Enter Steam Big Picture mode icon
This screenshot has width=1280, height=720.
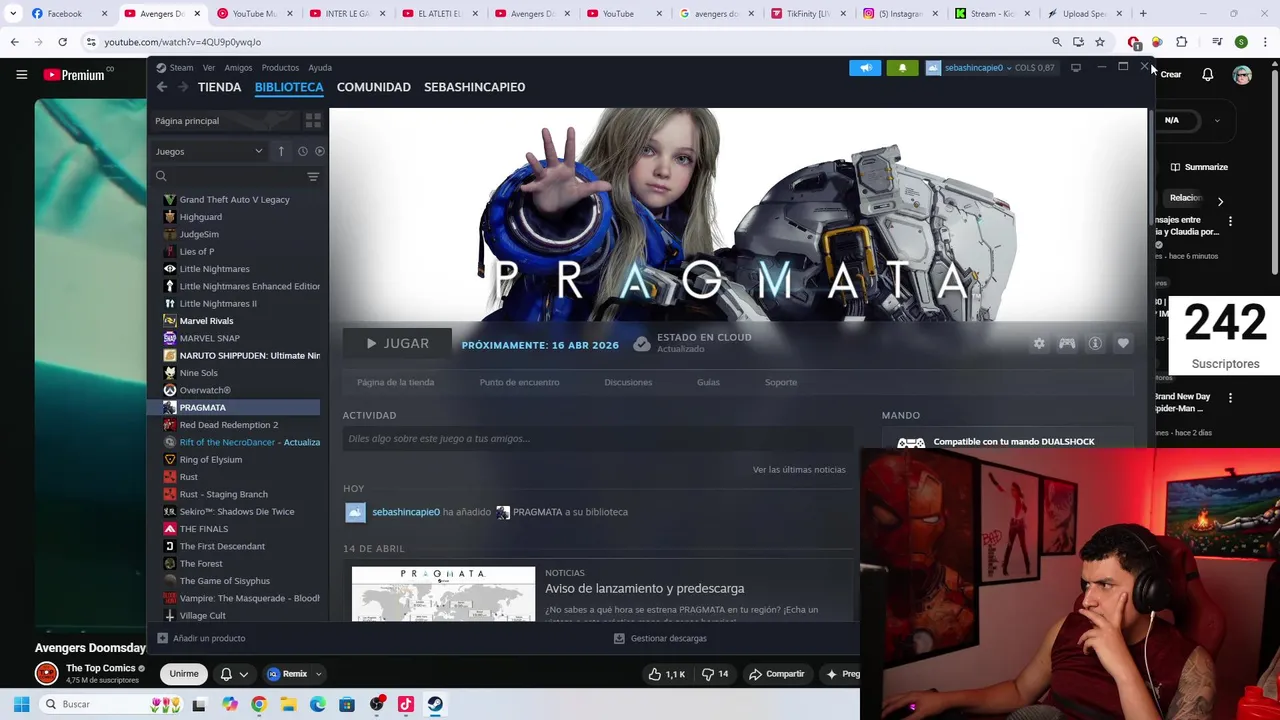coord(1076,68)
